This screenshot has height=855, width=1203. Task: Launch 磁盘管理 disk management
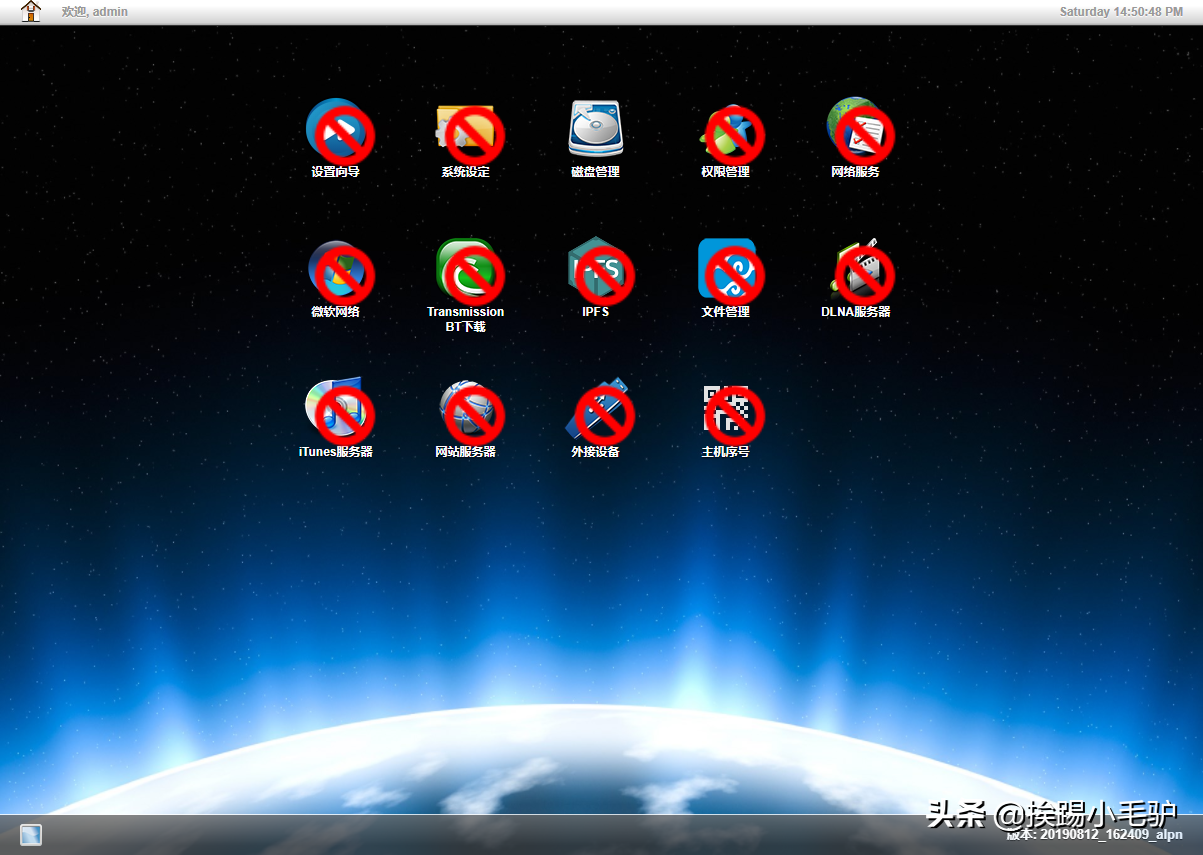click(x=595, y=130)
